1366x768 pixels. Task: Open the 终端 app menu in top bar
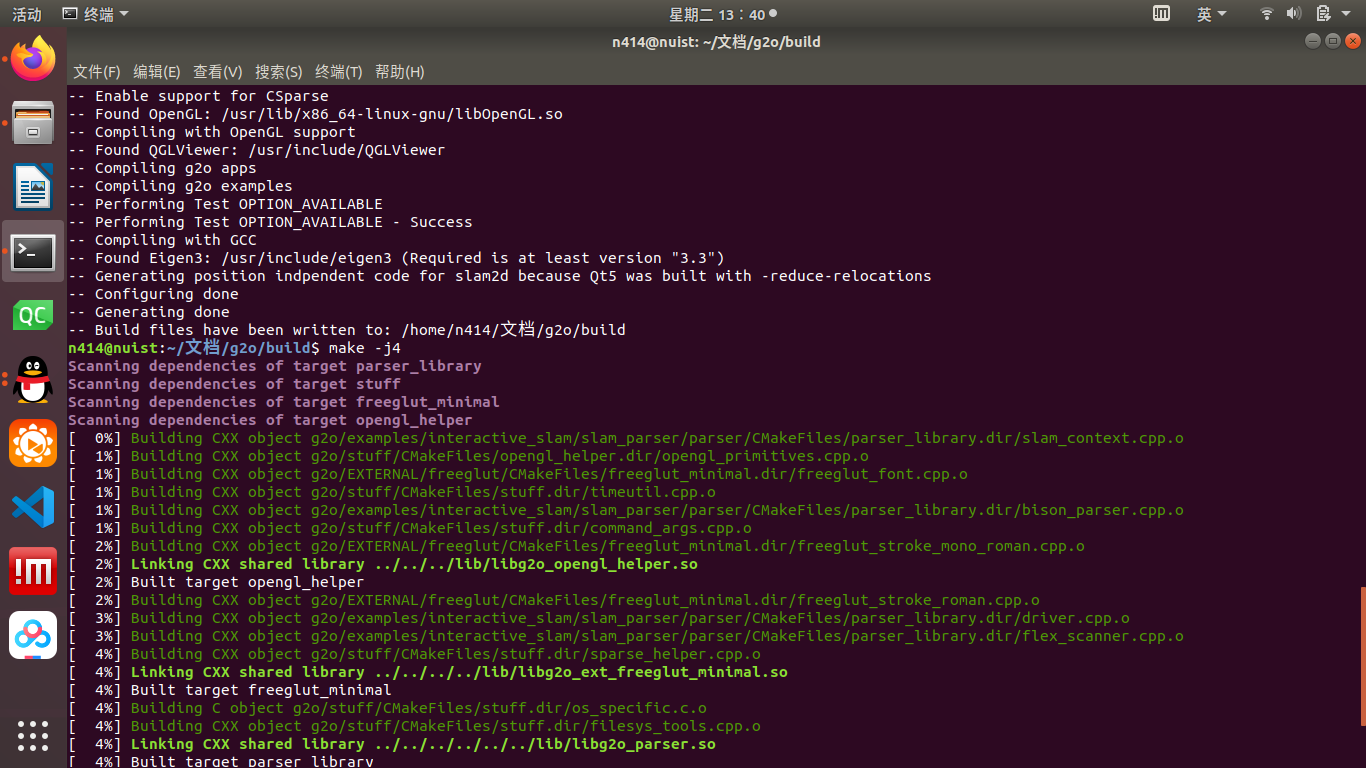pos(95,14)
